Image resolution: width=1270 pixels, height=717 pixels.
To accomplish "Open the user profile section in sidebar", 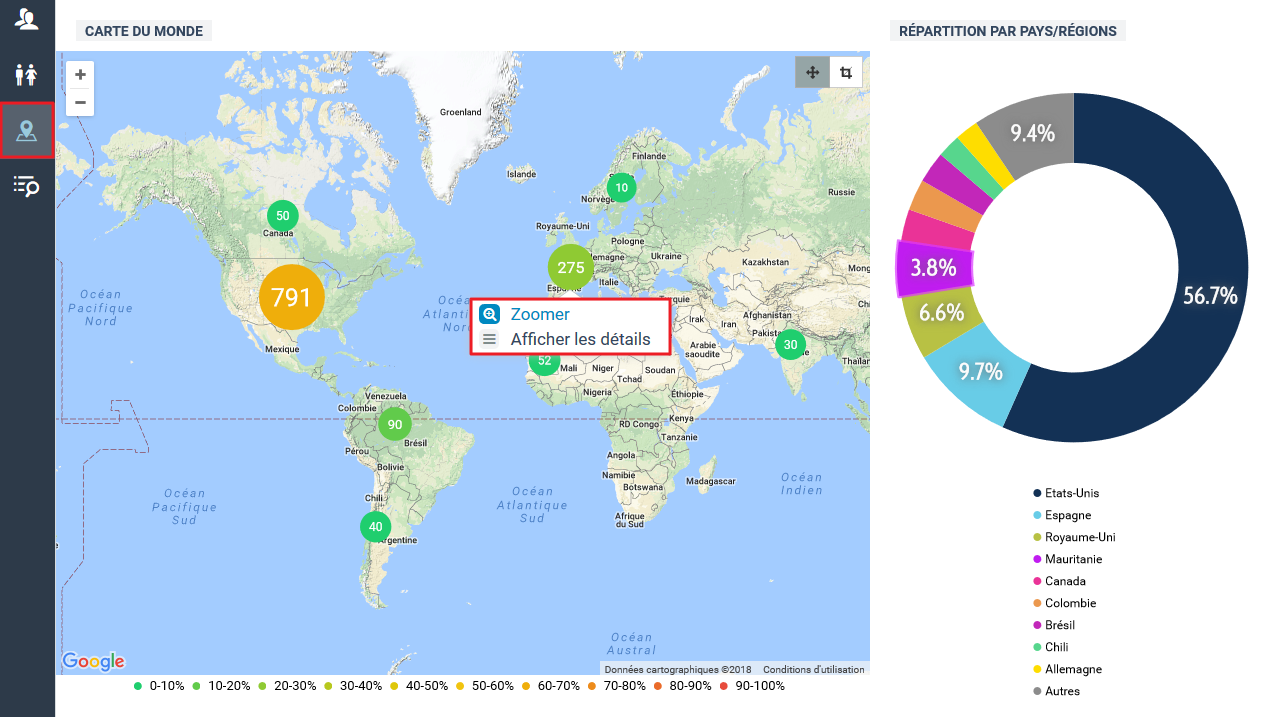I will (27, 19).
